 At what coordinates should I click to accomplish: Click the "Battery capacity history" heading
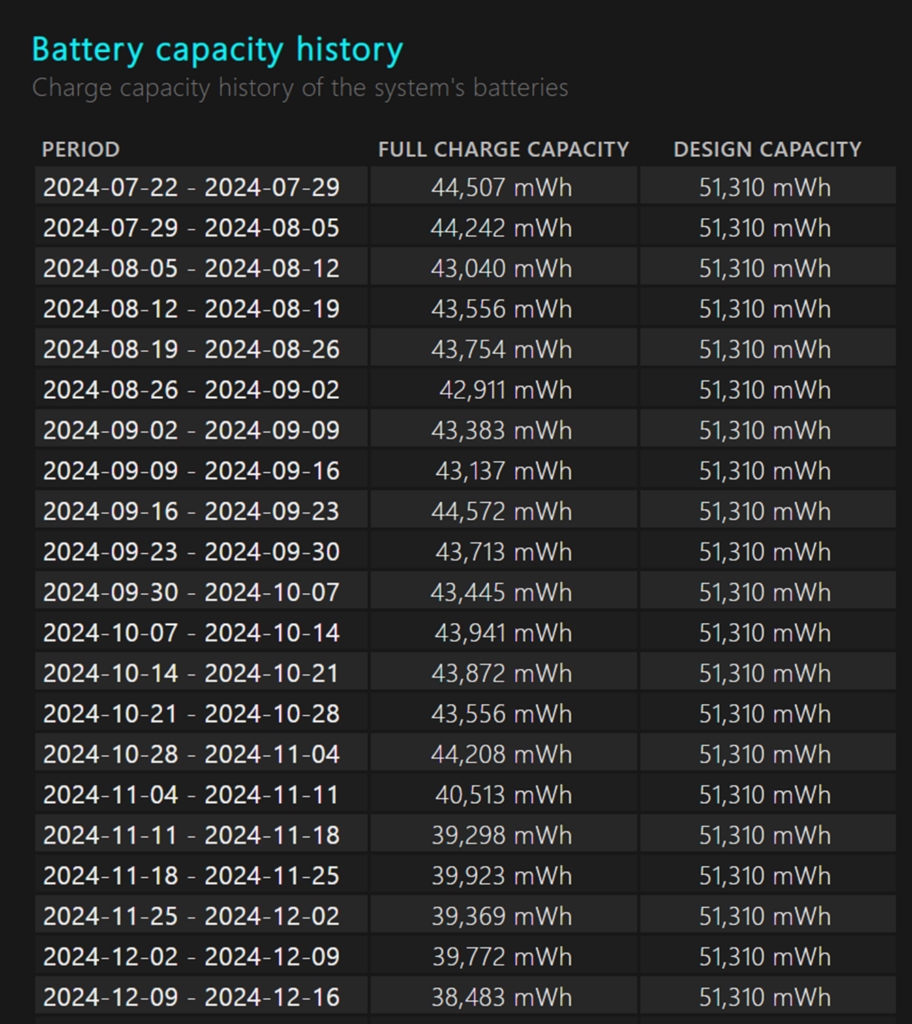tap(218, 50)
